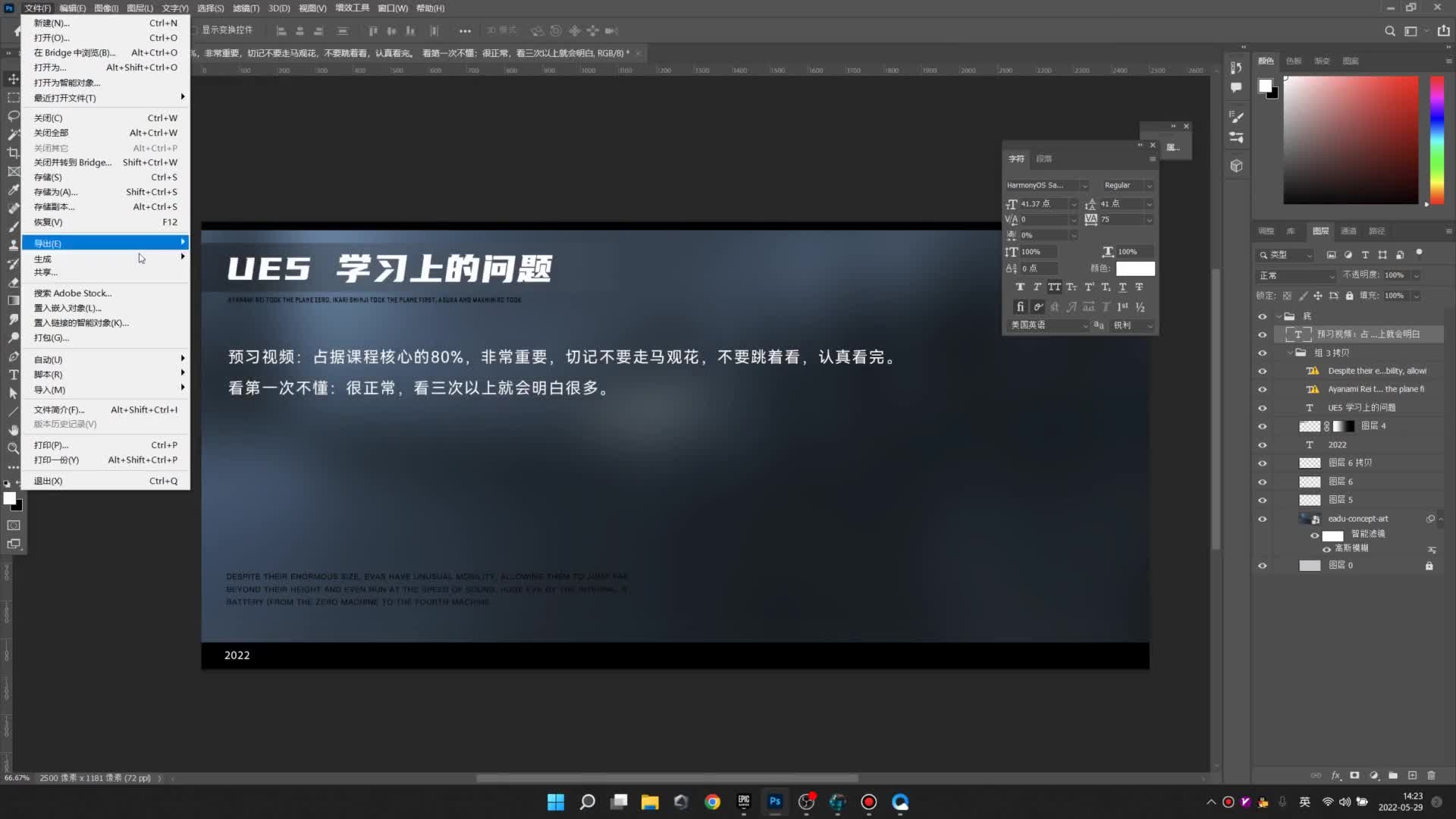Select the Clone Stamp tool
1456x819 pixels.
click(x=13, y=245)
